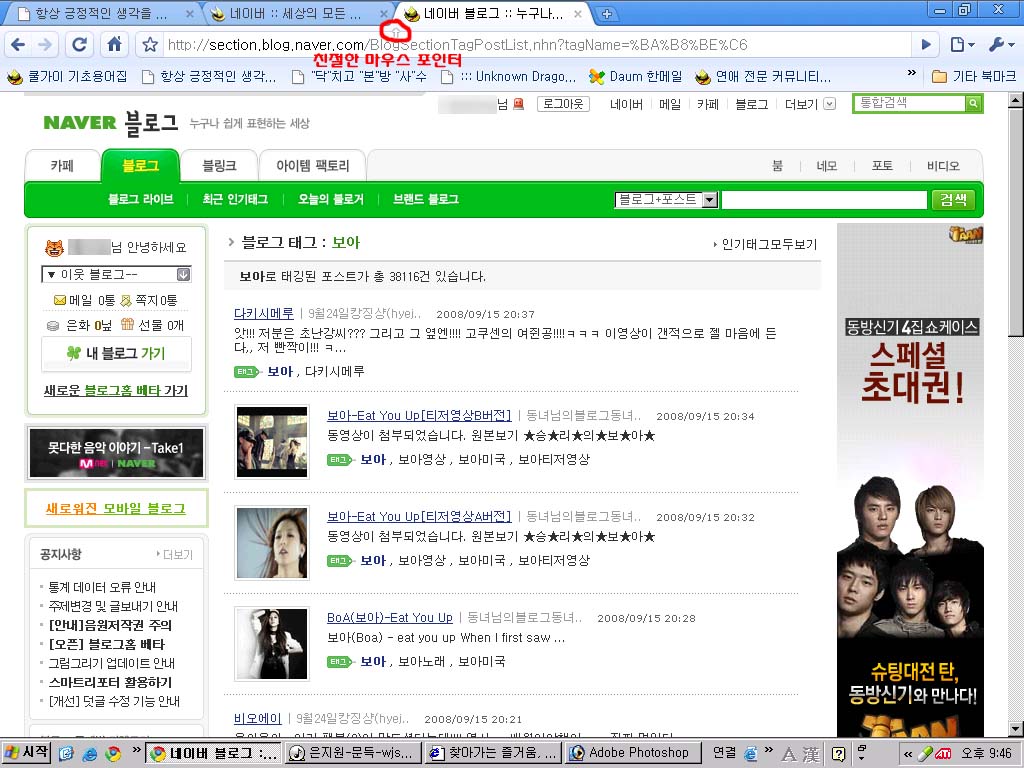Open the notice 스마트리포터 활용하기
The width and height of the screenshot is (1024, 768).
pos(110,682)
